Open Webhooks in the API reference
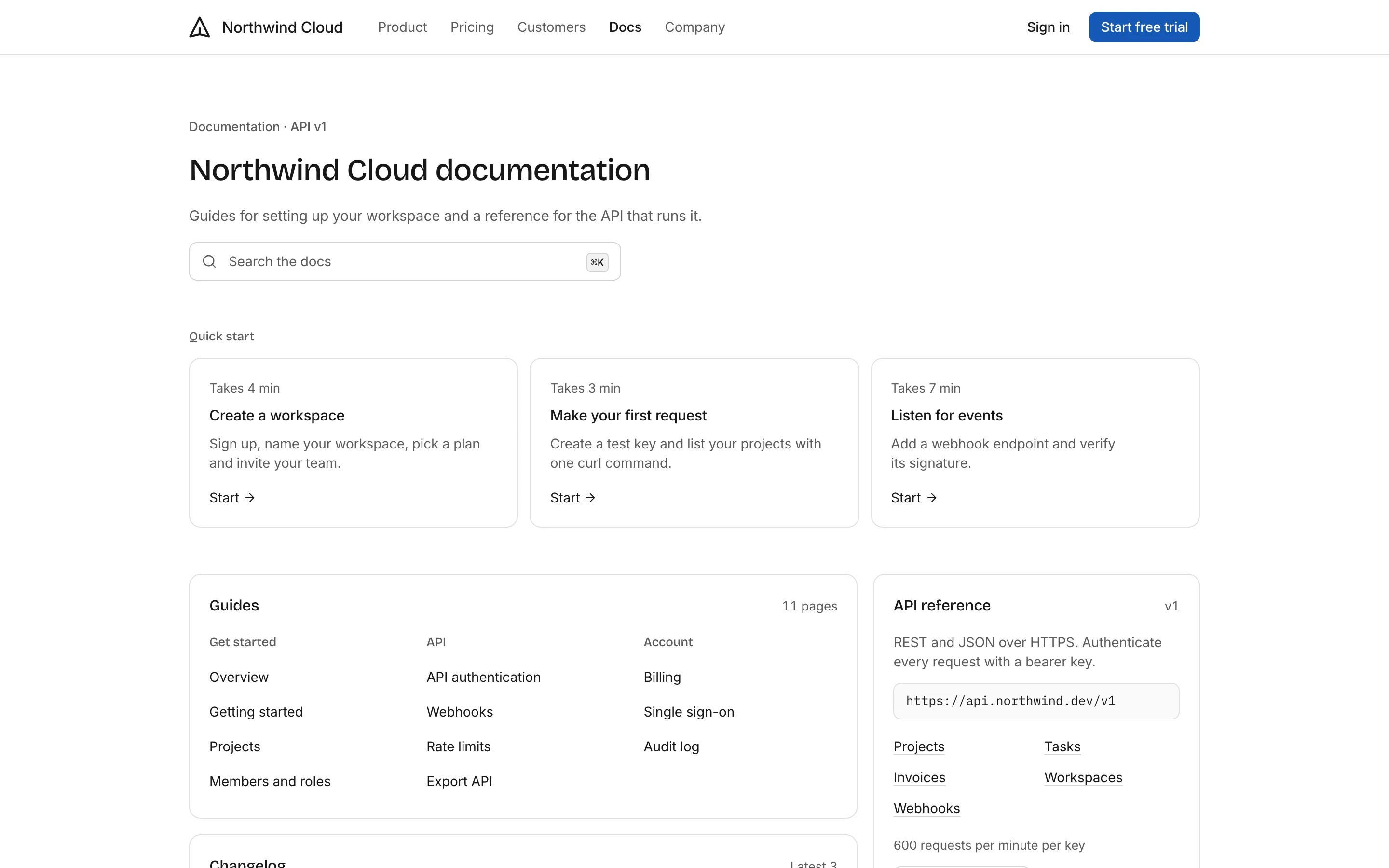The image size is (1389, 868). (x=926, y=808)
